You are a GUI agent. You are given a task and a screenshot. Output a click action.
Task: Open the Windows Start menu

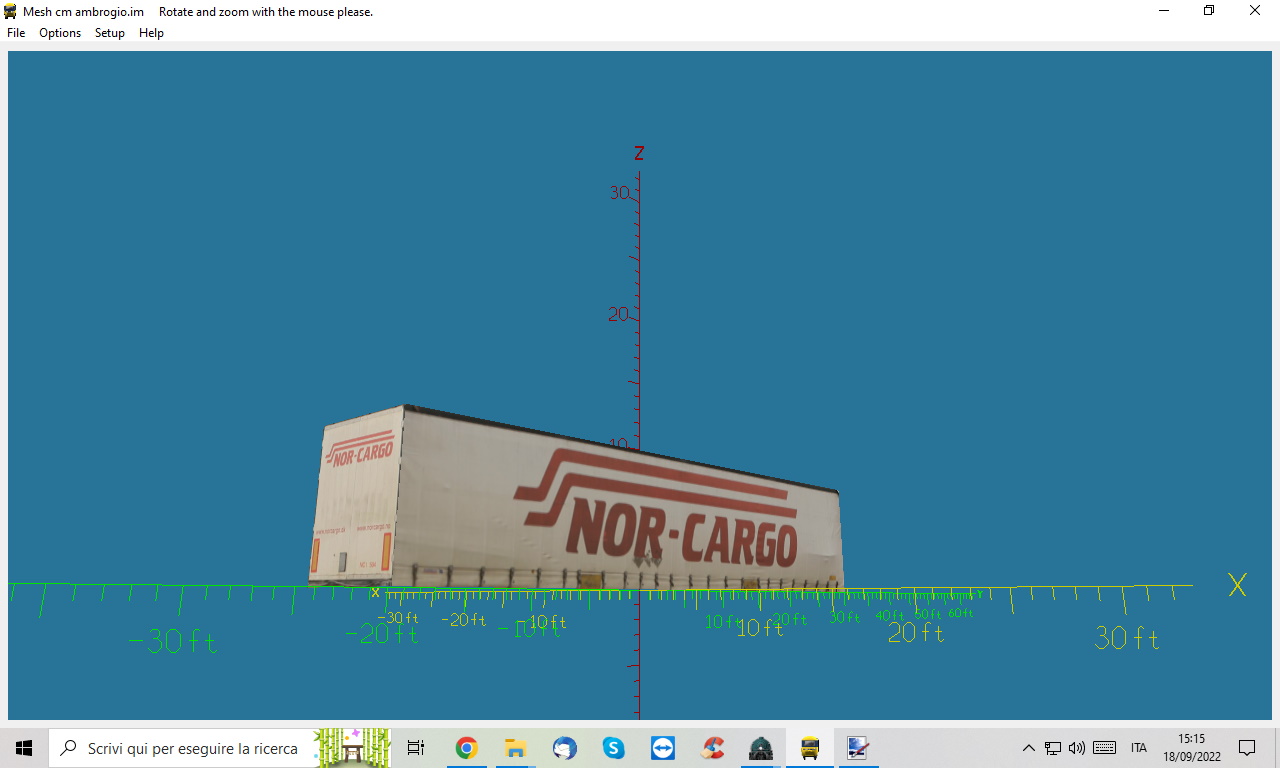tap(24, 748)
